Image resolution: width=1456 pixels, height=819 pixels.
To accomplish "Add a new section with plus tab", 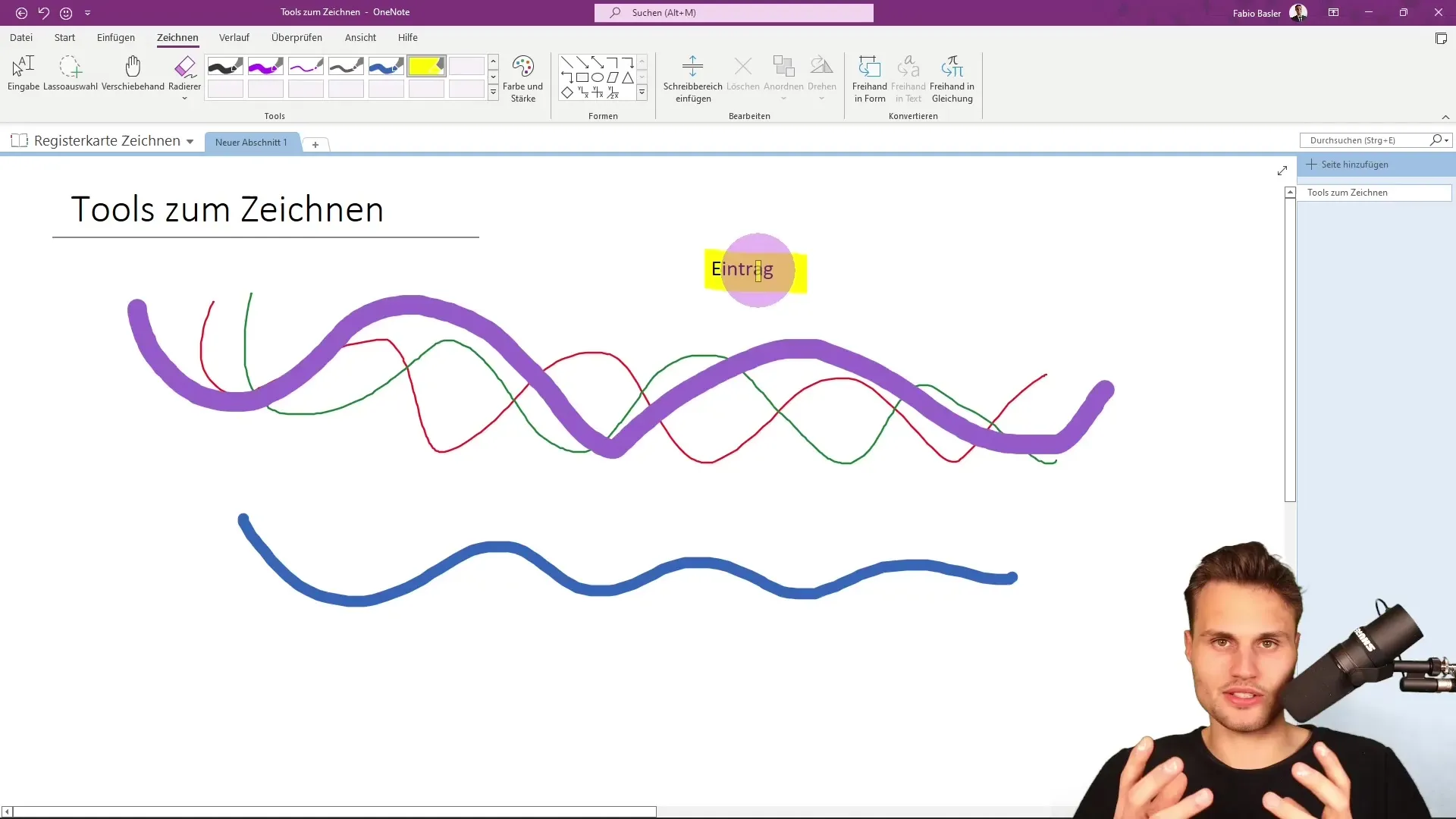I will coord(315,144).
